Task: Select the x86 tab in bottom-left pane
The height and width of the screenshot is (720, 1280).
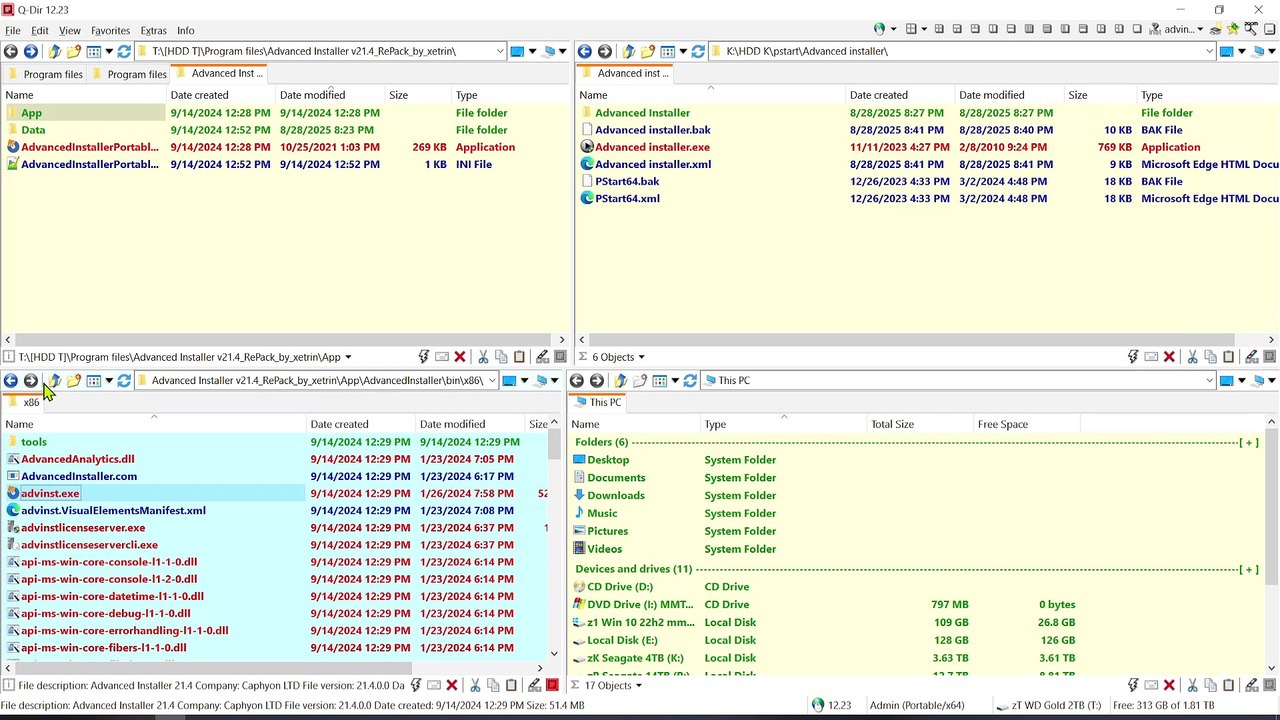Action: point(24,402)
